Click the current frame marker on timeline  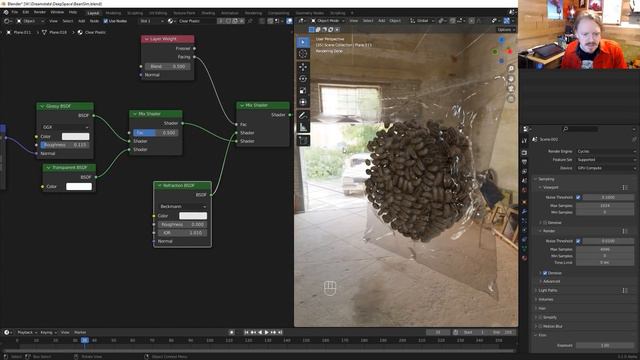84,340
